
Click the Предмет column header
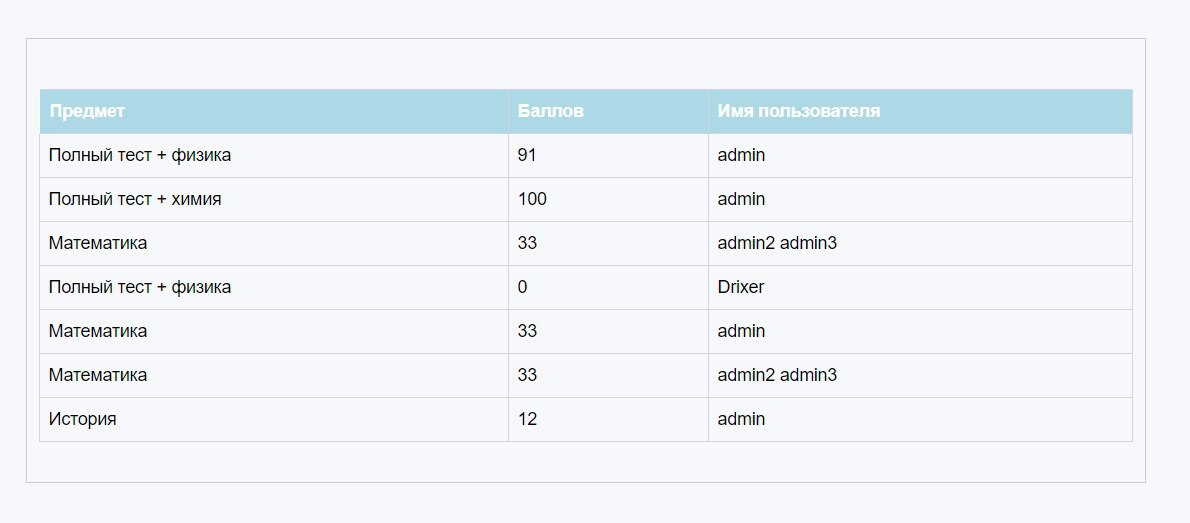(274, 112)
